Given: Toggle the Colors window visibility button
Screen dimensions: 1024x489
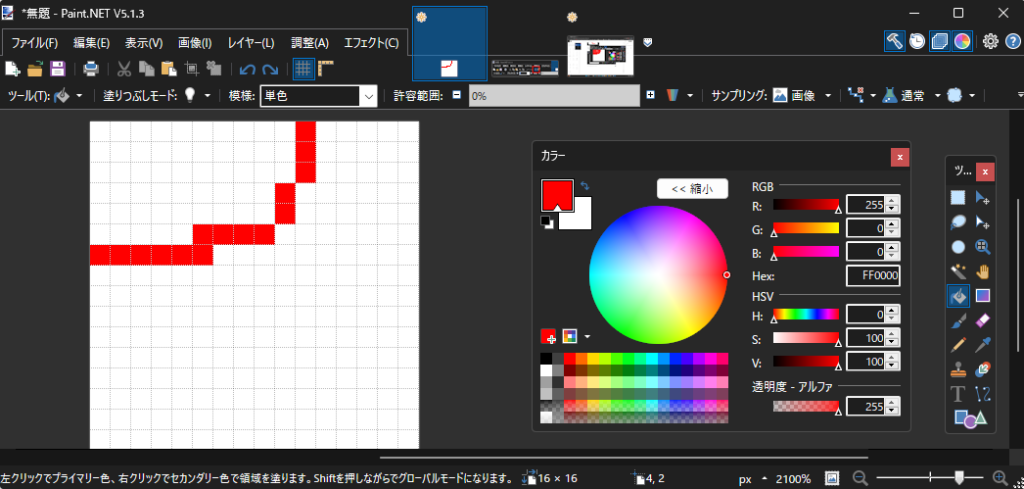Looking at the screenshot, I should [962, 41].
